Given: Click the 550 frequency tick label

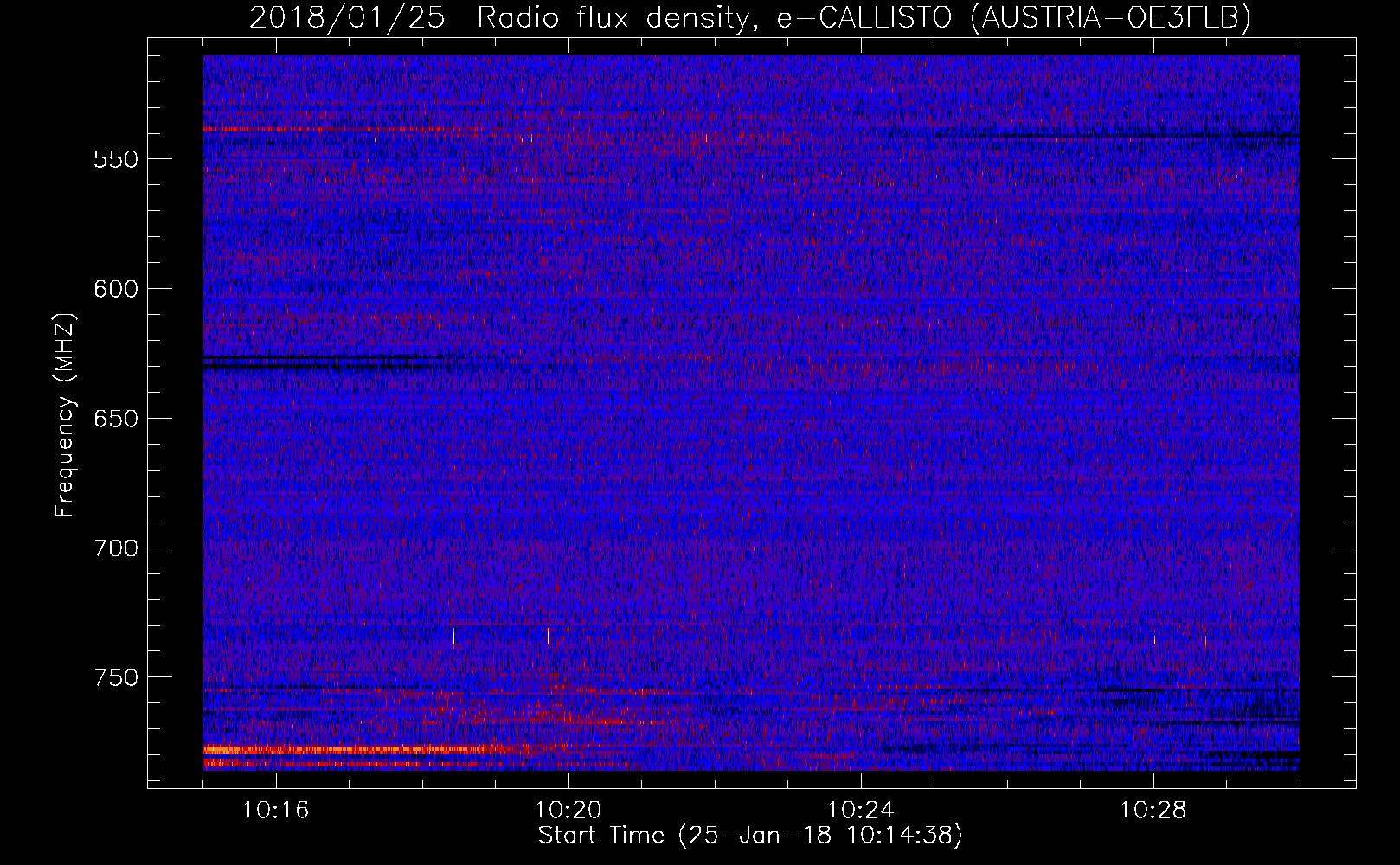Looking at the screenshot, I should point(116,159).
